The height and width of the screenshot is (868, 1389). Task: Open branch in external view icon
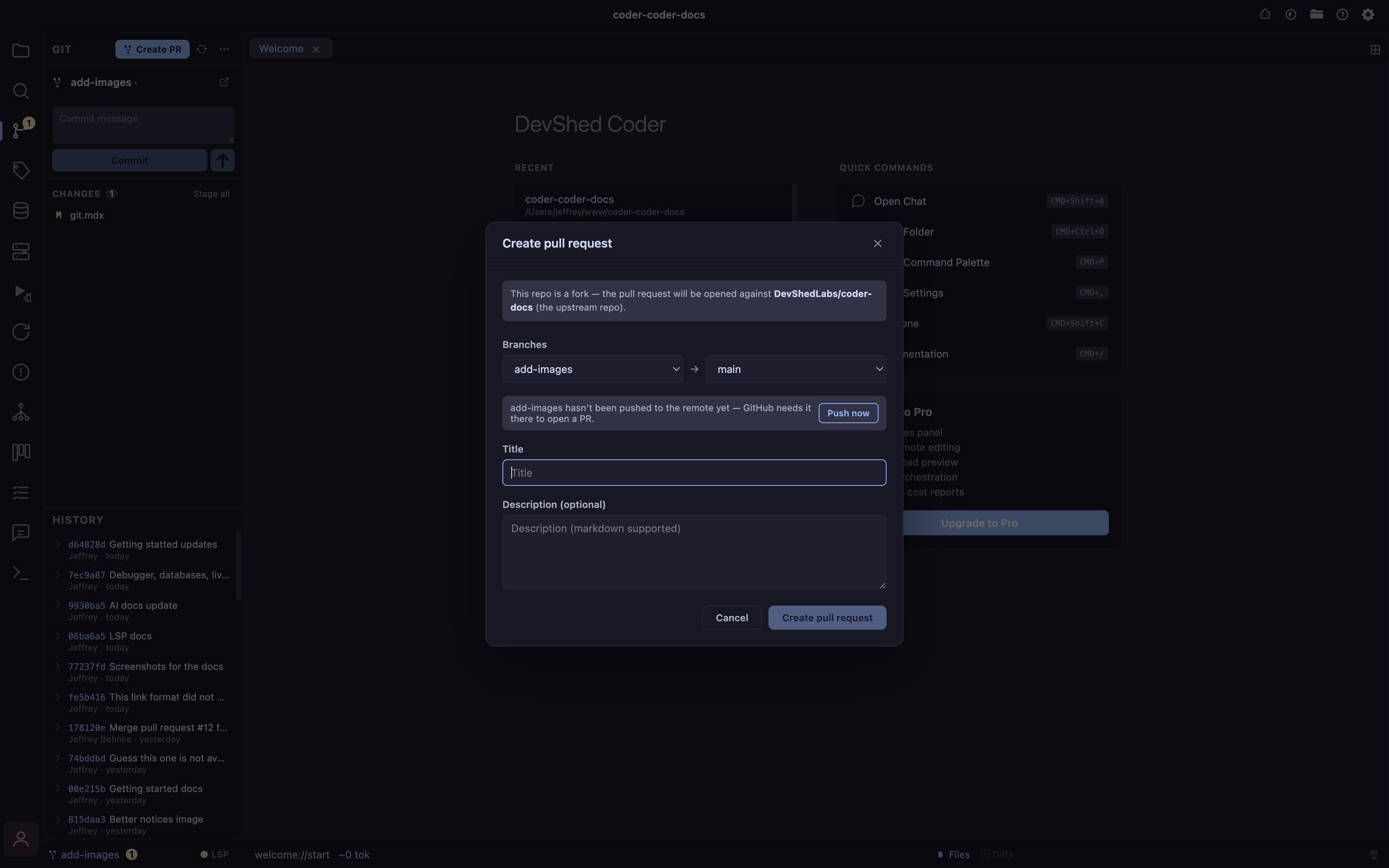[x=224, y=82]
